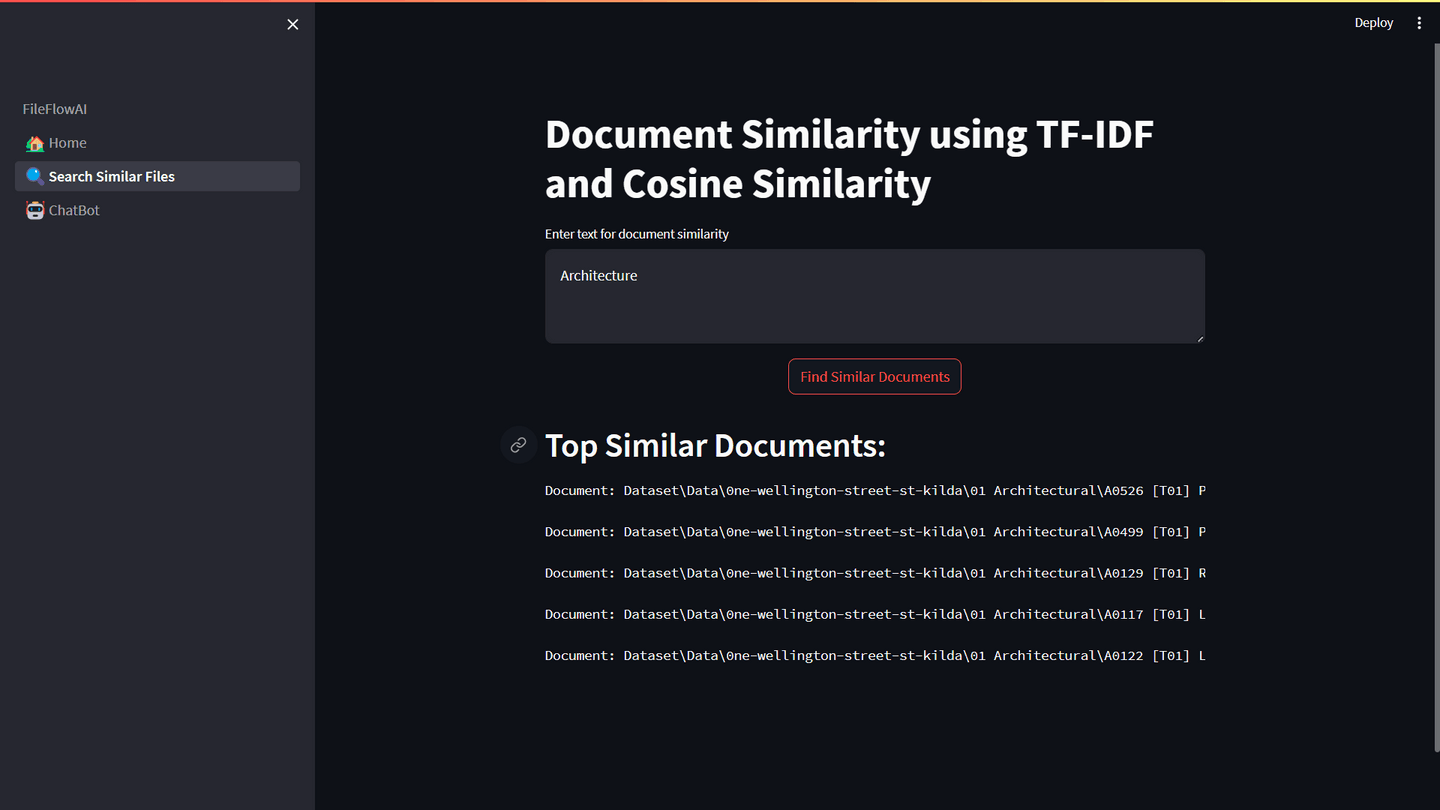Open the three-dot main menu

click(1419, 23)
